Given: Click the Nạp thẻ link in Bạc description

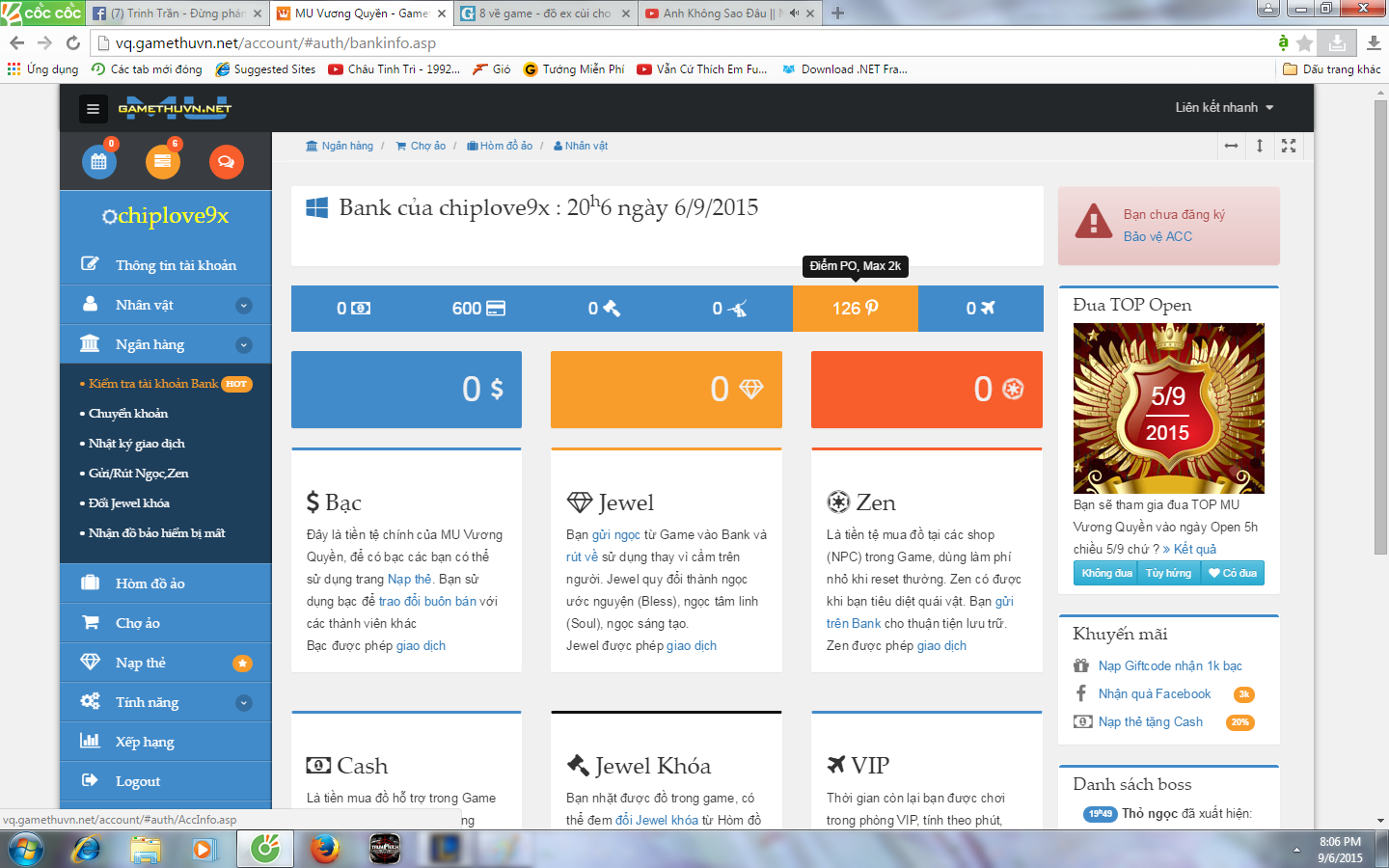Looking at the screenshot, I should pyautogui.click(x=410, y=580).
